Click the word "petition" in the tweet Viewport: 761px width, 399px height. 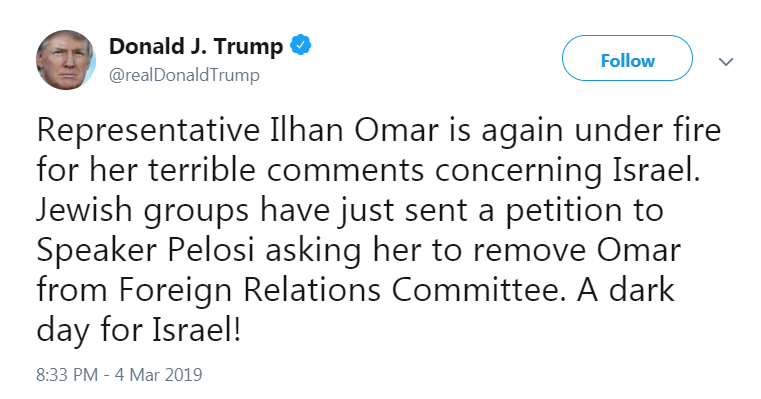coord(564,211)
